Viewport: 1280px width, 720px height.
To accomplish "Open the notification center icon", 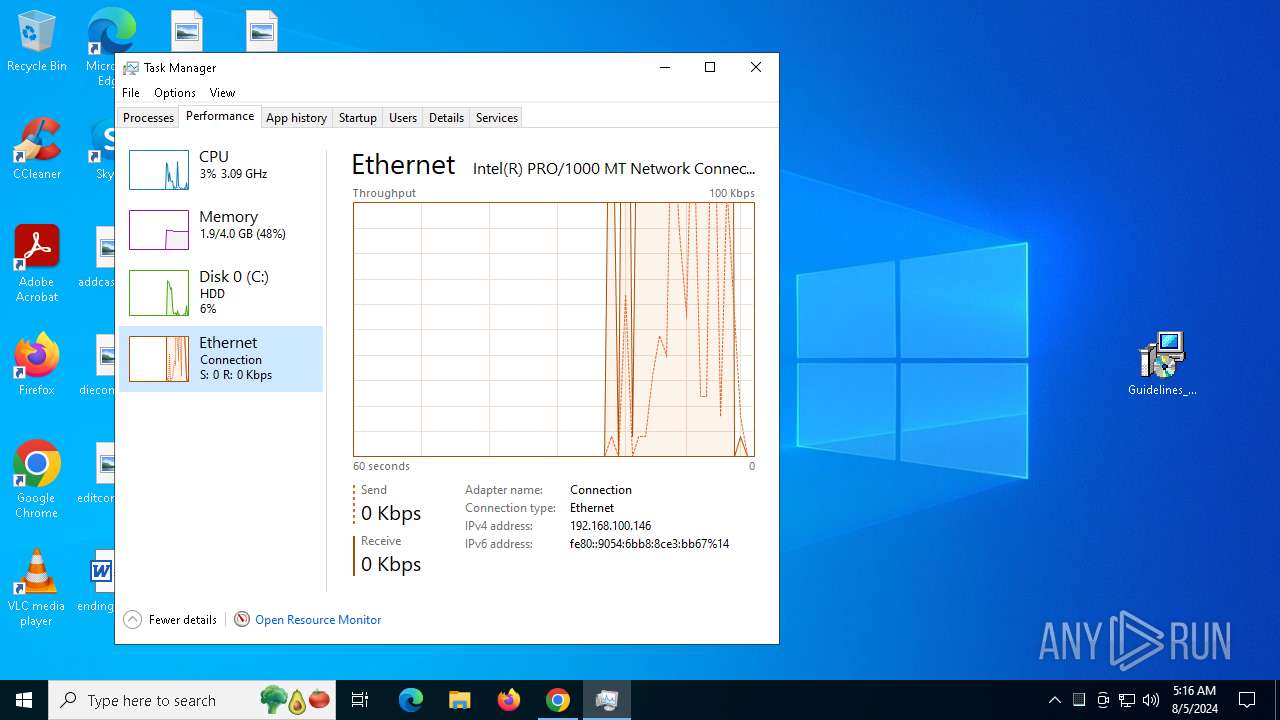I will pyautogui.click(x=1247, y=700).
